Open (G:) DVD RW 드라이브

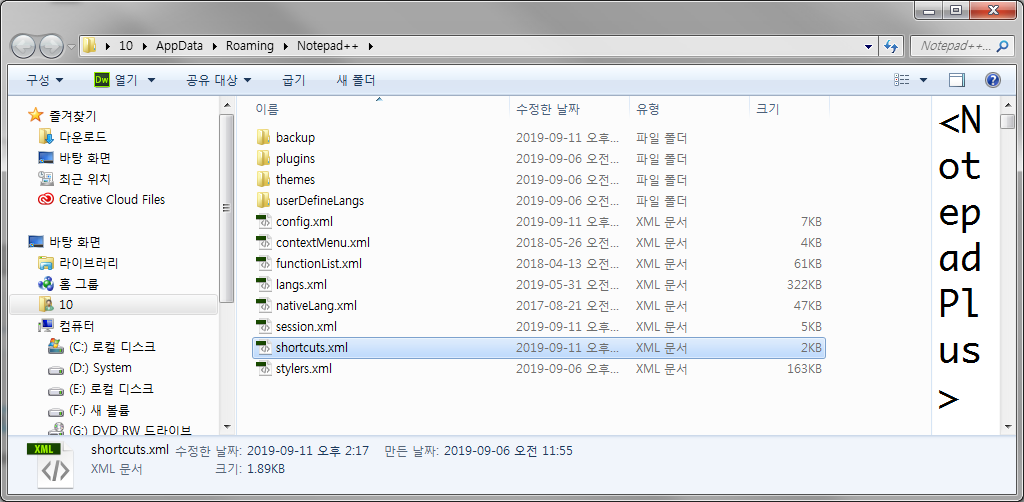[x=129, y=430]
